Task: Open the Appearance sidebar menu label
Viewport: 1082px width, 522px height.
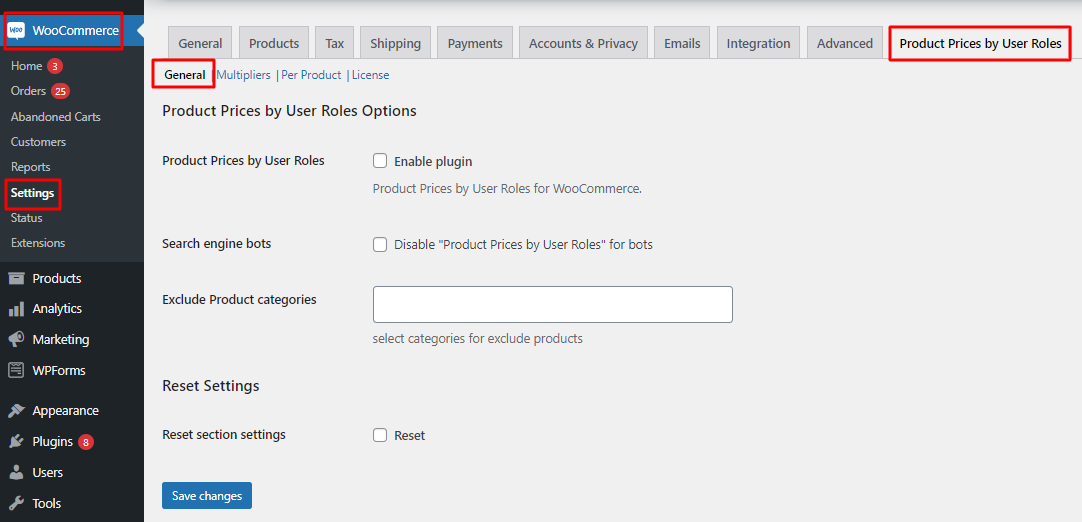Action: pos(66,411)
